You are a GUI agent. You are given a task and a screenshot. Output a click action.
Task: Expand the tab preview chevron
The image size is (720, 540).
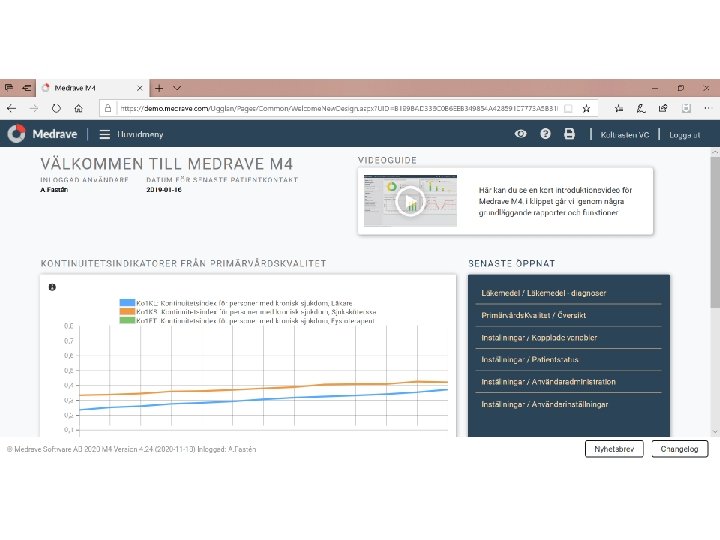tap(177, 88)
